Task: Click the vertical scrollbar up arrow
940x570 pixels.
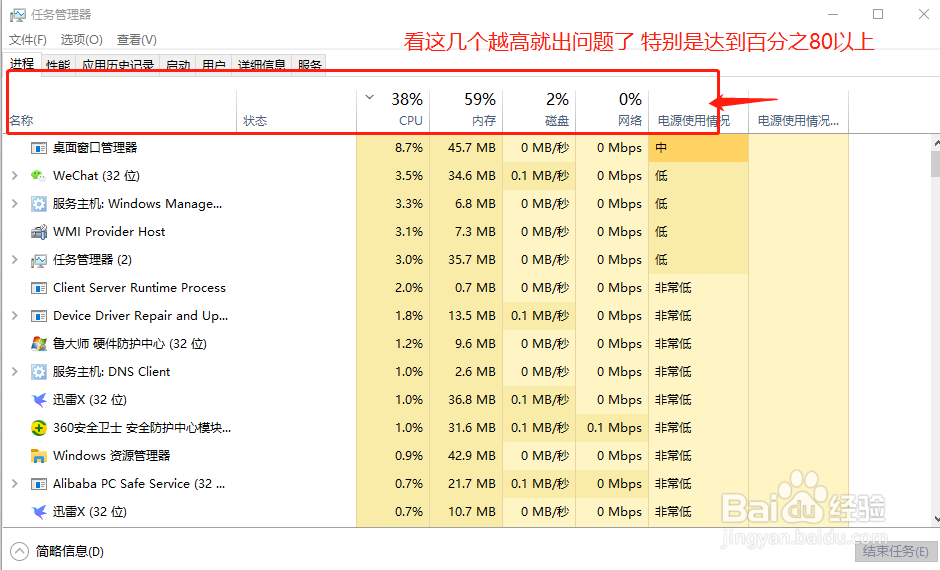Action: click(936, 144)
